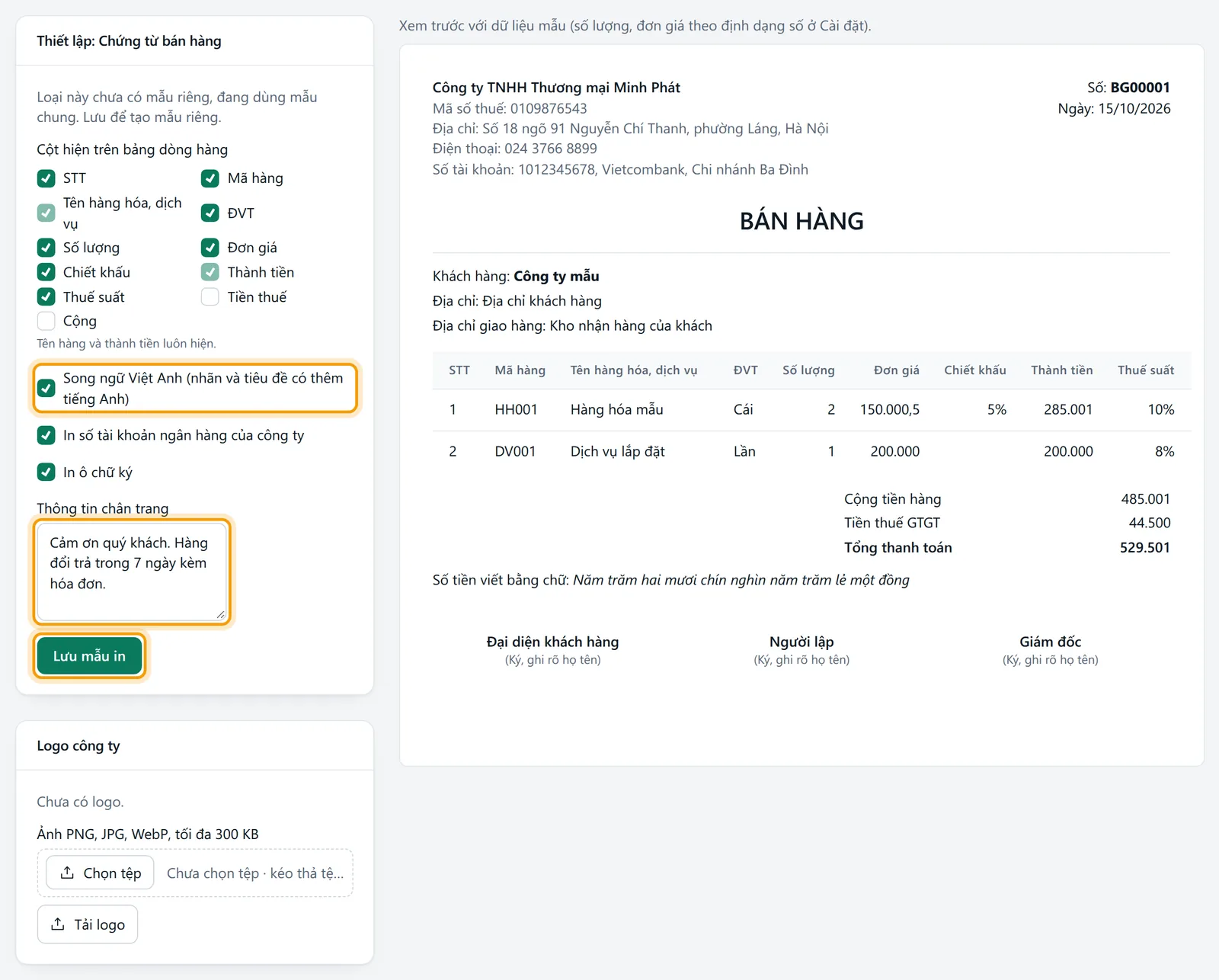
Task: Click the Logo công ty panel heading
Action: [x=78, y=746]
